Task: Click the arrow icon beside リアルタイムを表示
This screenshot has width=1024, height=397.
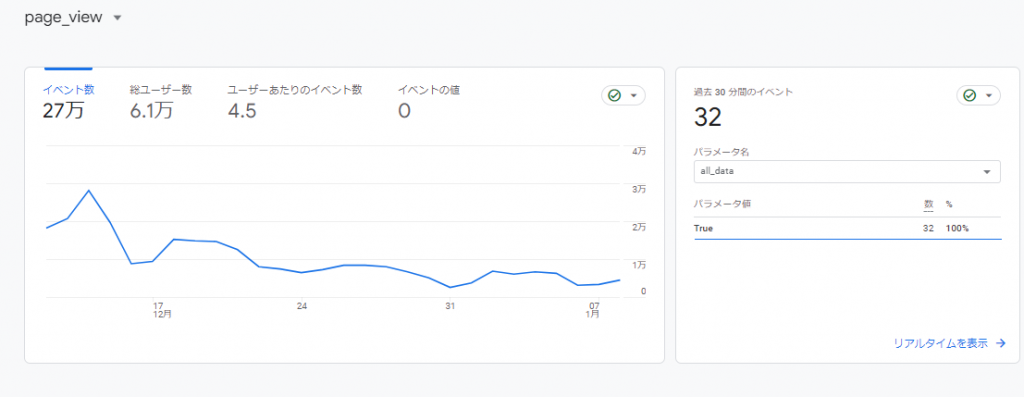Action: coord(1000,343)
